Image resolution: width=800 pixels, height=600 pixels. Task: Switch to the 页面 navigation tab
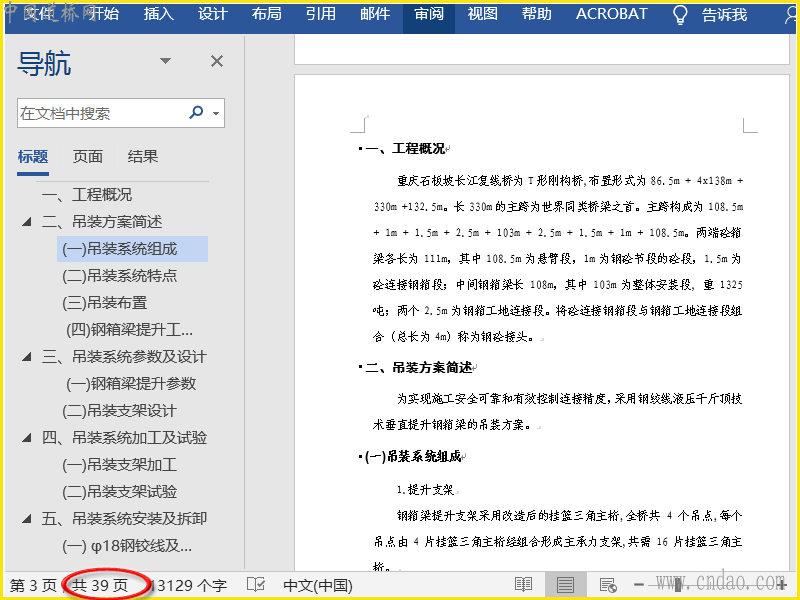tap(87, 156)
